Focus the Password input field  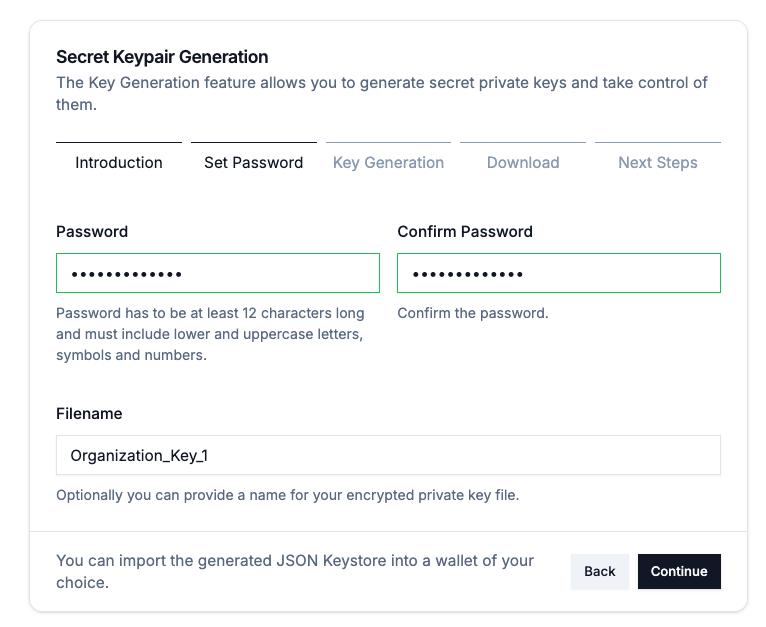[217, 273]
